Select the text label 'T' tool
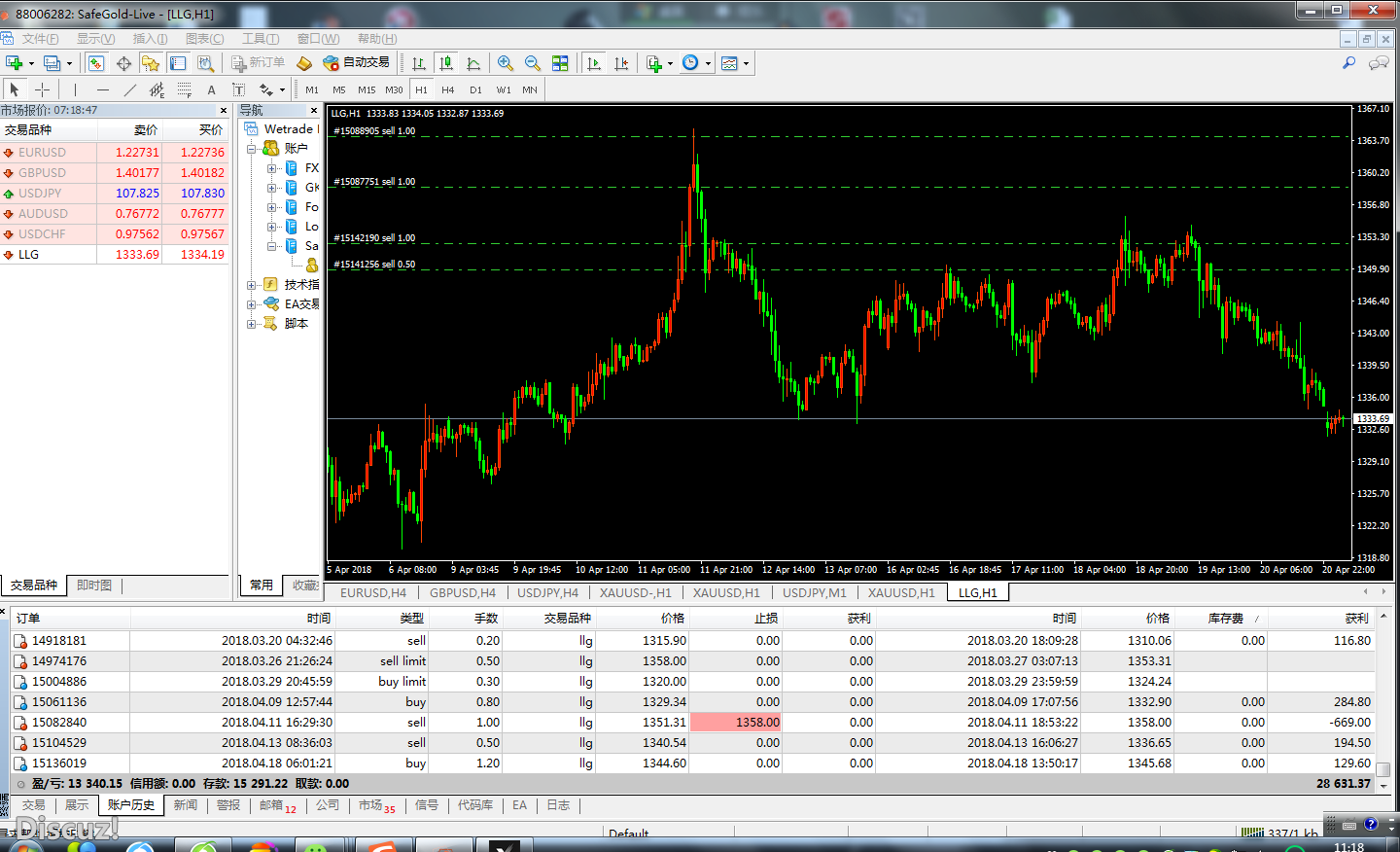The width and height of the screenshot is (1400, 852). tap(238, 89)
